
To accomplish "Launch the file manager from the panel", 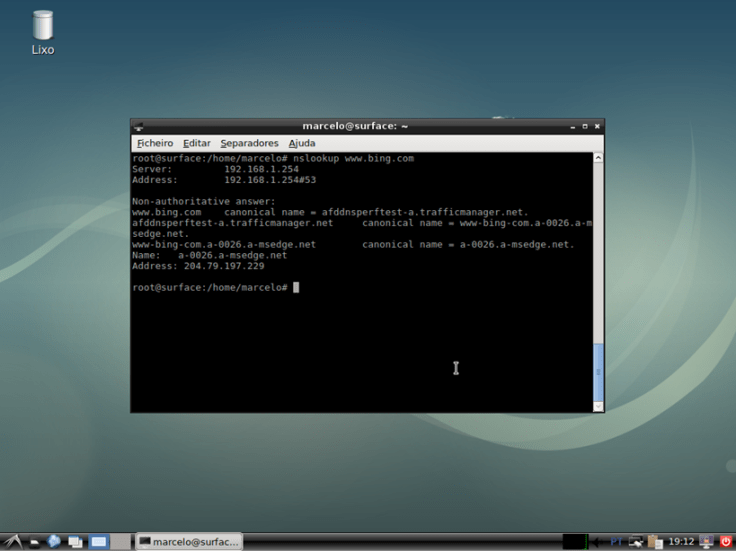I will (x=33, y=541).
